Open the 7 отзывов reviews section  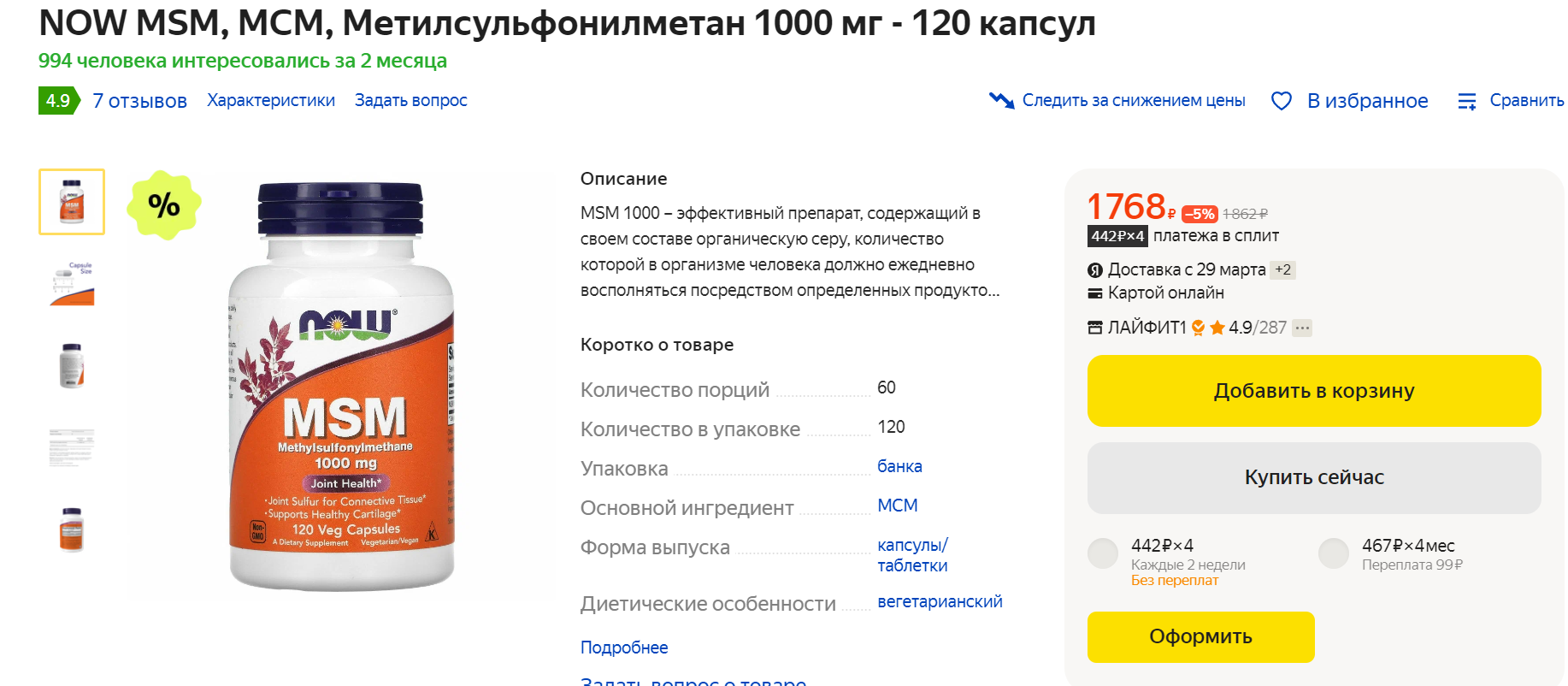click(x=139, y=100)
